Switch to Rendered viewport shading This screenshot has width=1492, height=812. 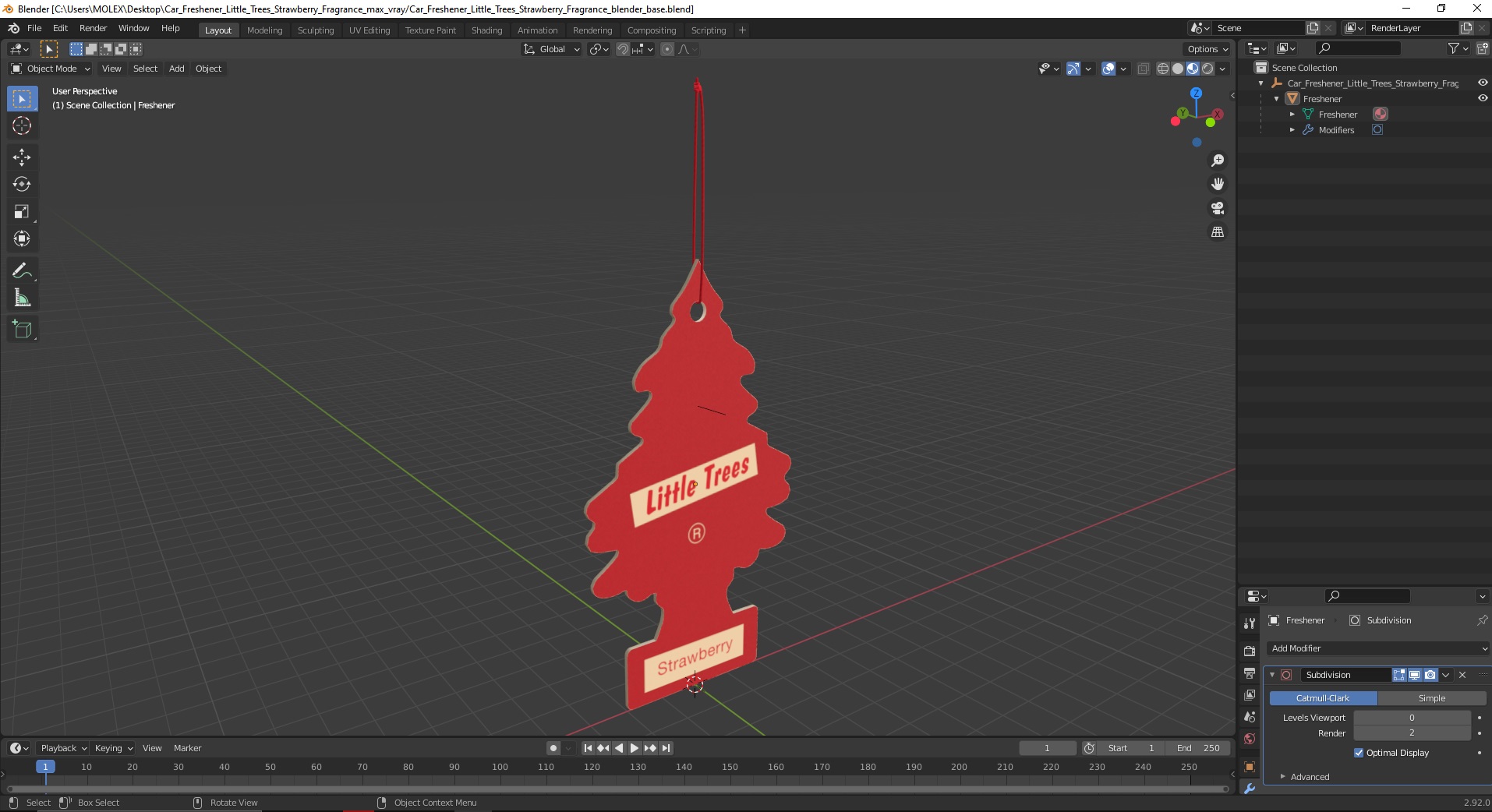point(1207,69)
